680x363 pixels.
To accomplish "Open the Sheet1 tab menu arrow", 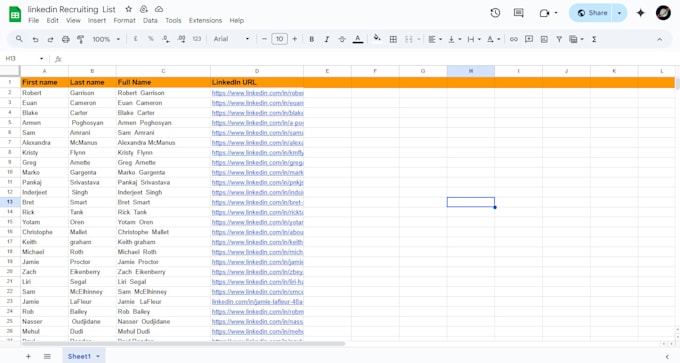I will point(98,356).
